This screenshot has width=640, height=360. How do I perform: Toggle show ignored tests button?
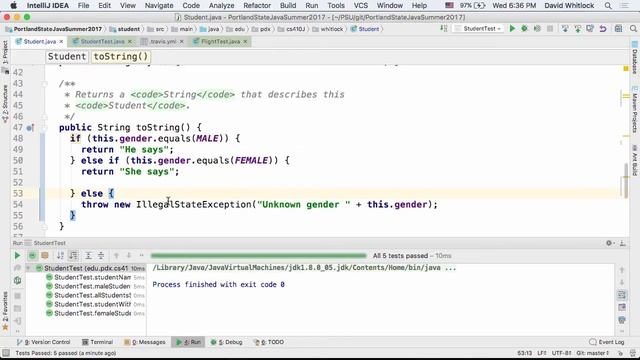coord(45,256)
